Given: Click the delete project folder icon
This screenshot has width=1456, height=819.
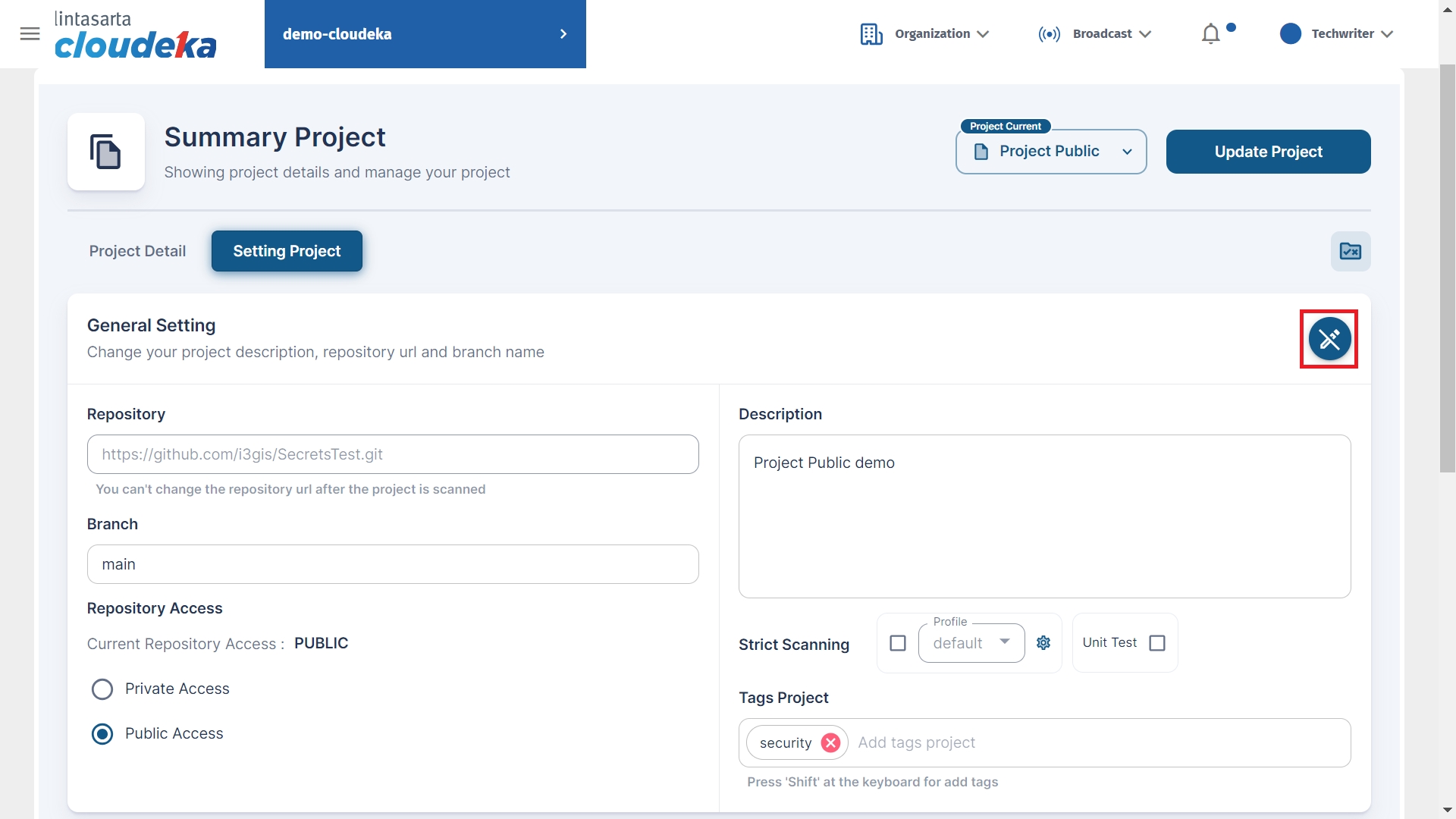Looking at the screenshot, I should (x=1350, y=251).
